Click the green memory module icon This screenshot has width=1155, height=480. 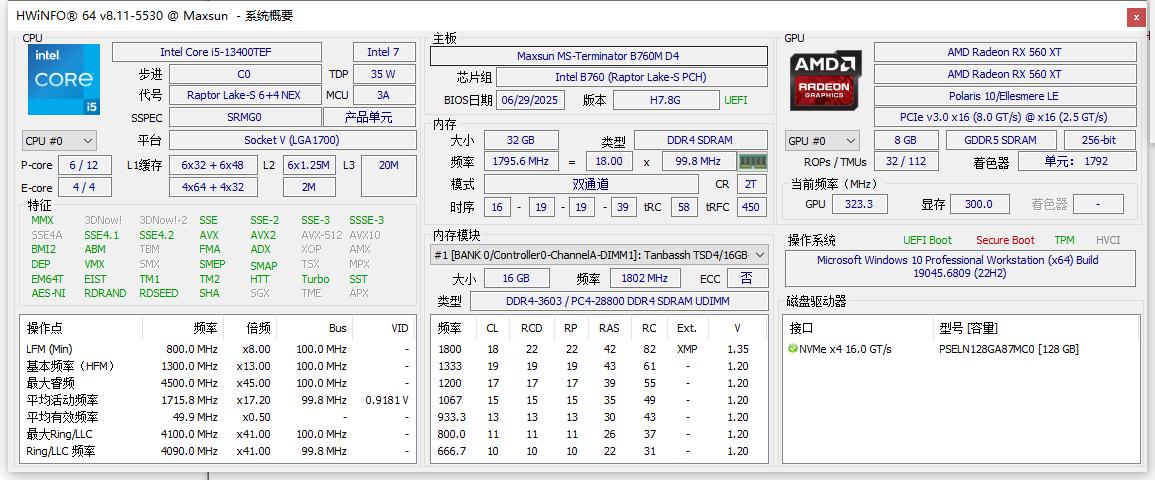click(x=753, y=161)
